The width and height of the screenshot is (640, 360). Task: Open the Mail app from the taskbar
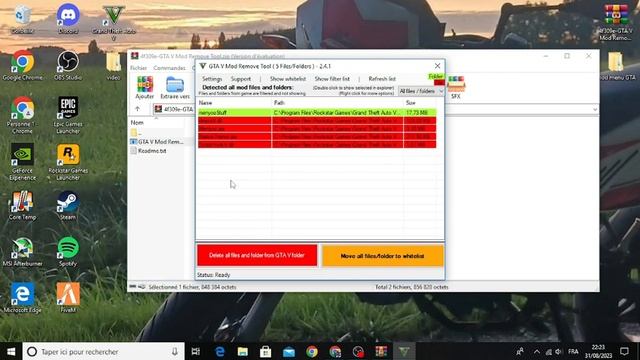point(289,351)
